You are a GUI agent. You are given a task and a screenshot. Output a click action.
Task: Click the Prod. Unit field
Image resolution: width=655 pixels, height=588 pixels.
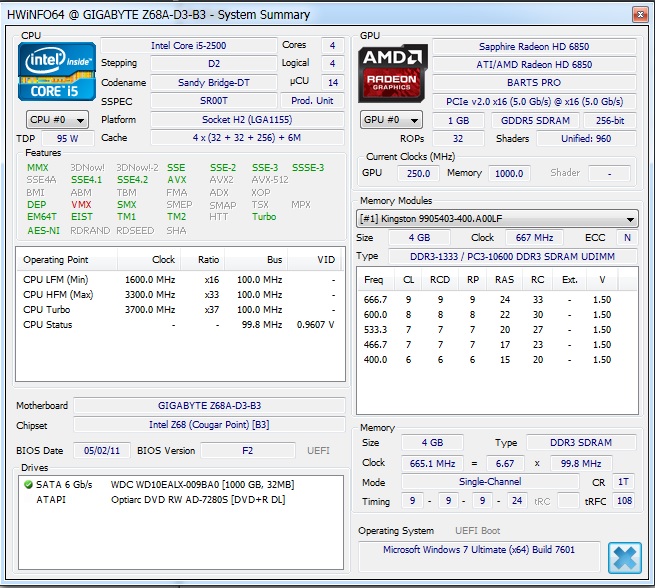(x=312, y=101)
